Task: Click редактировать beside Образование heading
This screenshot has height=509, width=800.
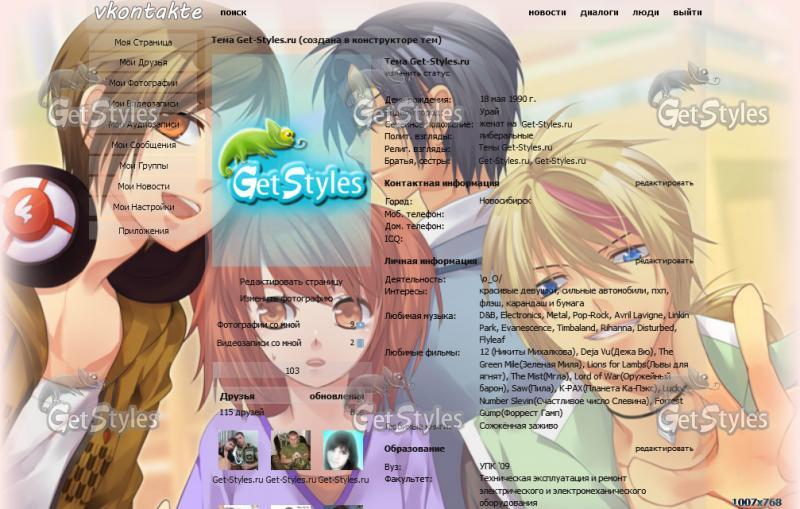Action: tap(663, 449)
